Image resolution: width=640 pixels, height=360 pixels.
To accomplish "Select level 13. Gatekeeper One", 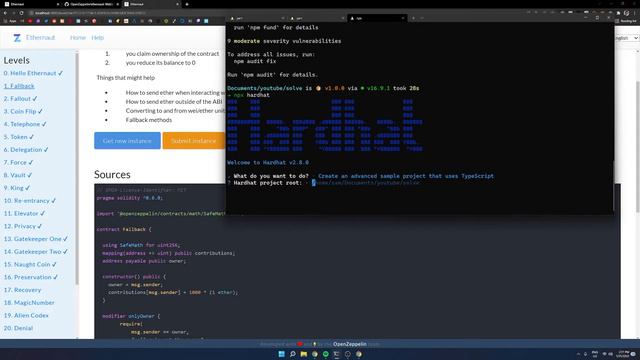I will pyautogui.click(x=36, y=239).
